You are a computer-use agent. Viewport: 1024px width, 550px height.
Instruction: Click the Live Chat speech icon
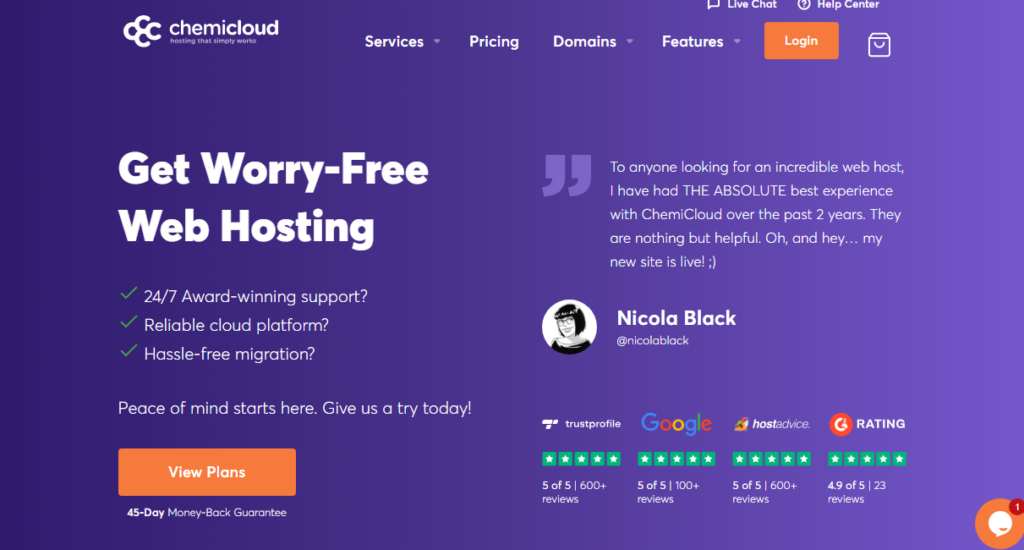(713, 5)
